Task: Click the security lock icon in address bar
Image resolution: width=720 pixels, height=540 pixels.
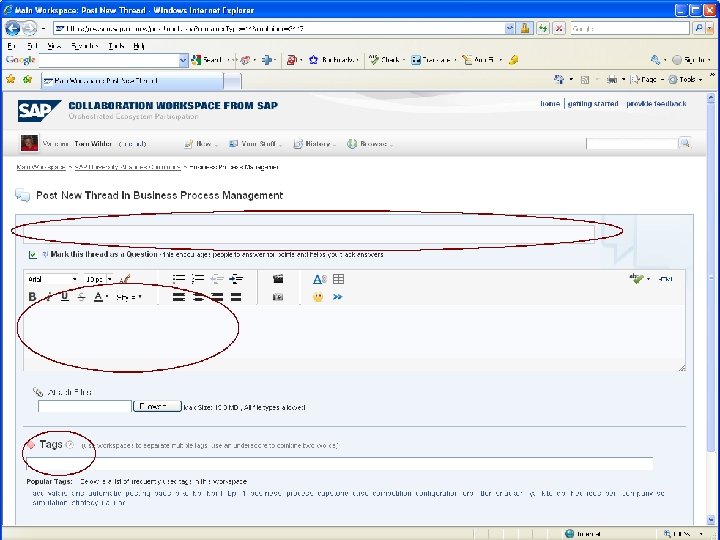Action: click(525, 28)
